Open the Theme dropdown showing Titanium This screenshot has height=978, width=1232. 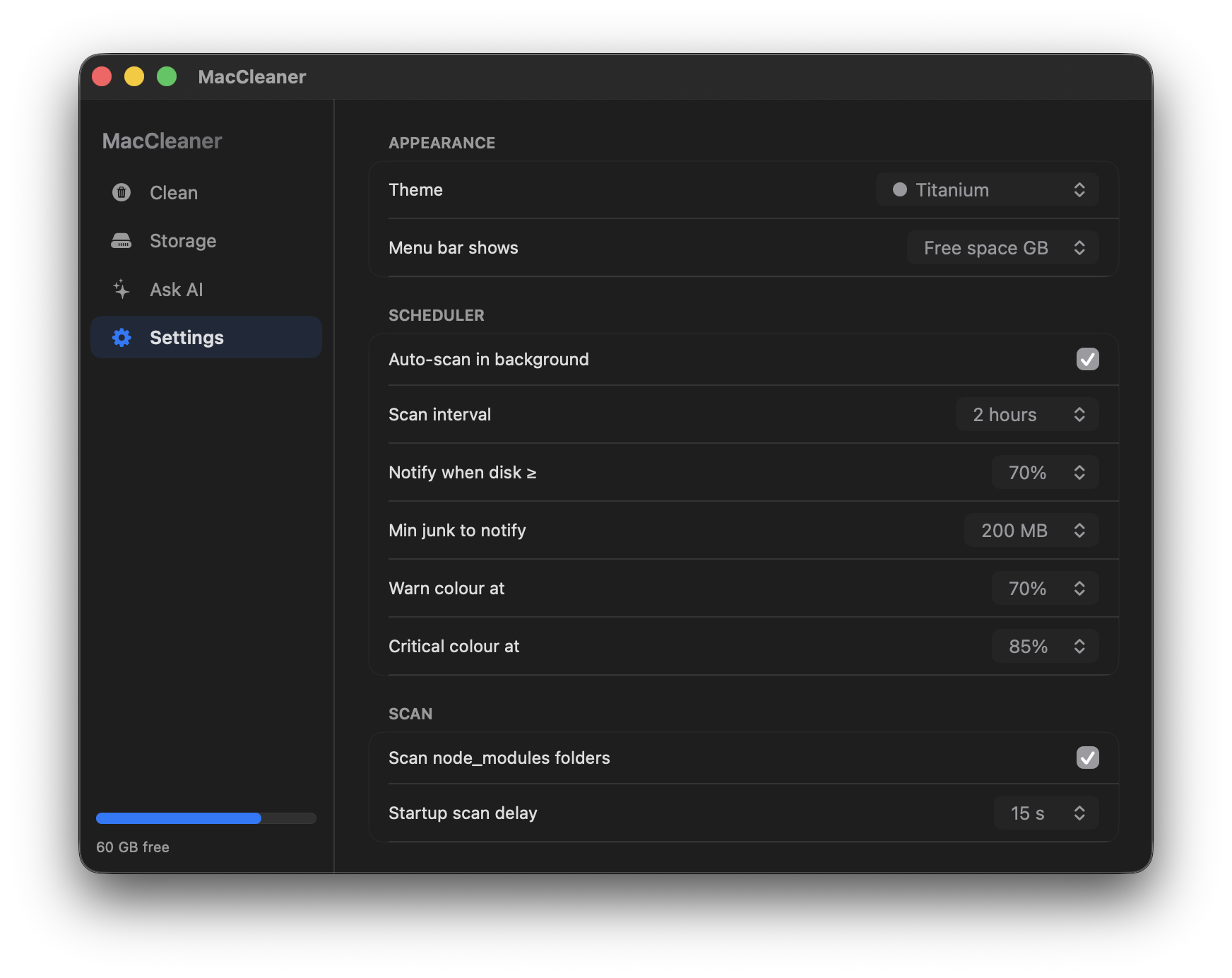click(987, 189)
